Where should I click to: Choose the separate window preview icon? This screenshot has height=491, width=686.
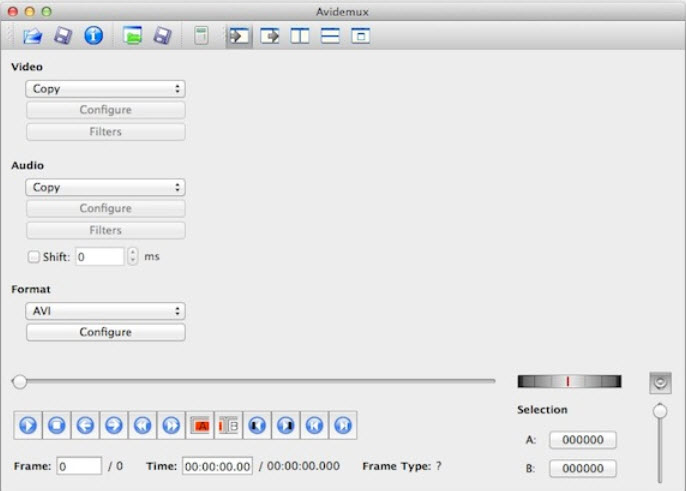tap(360, 36)
